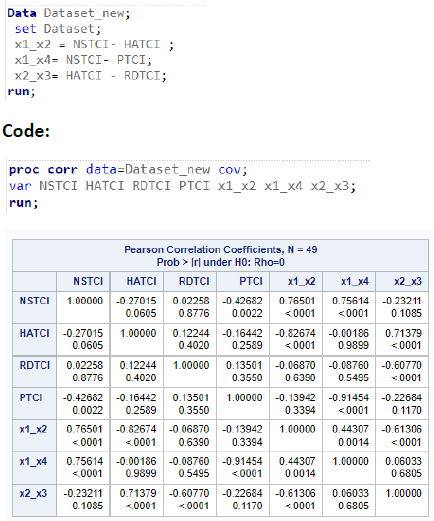Screen dimensions: 434x521
Task: Click -0.22684 in the PTCI row
Action: (x=402, y=398)
